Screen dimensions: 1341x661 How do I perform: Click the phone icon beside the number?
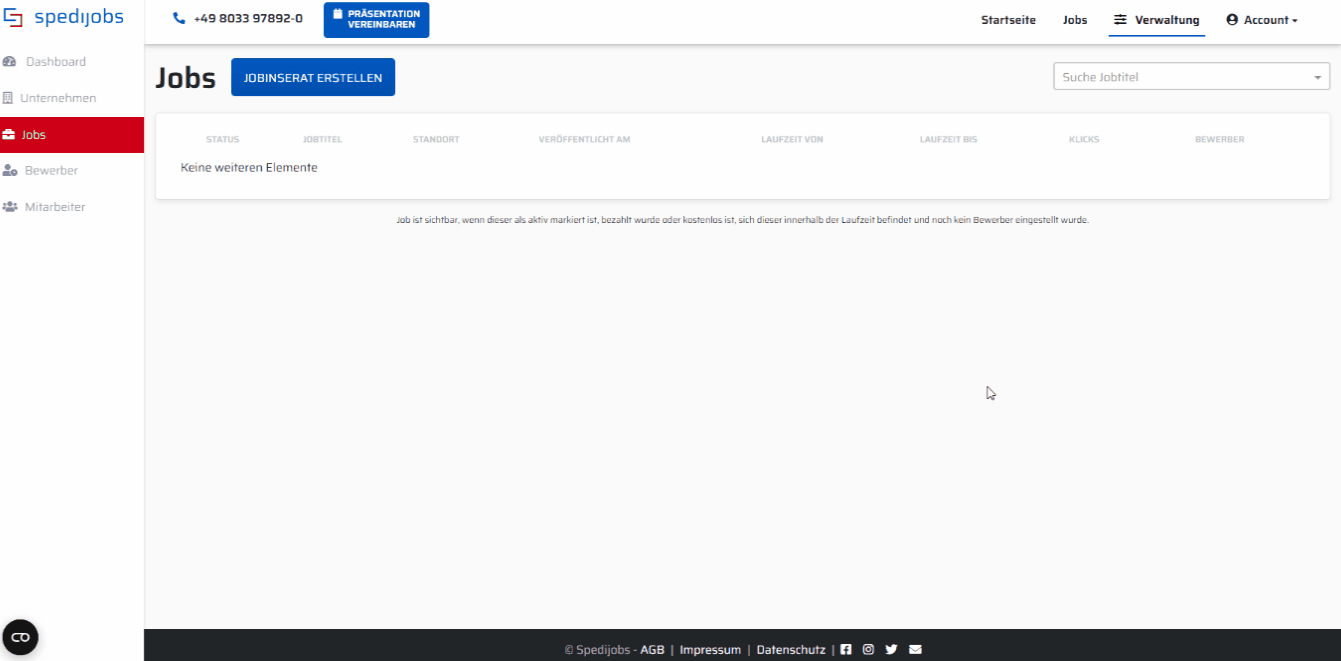click(x=179, y=19)
